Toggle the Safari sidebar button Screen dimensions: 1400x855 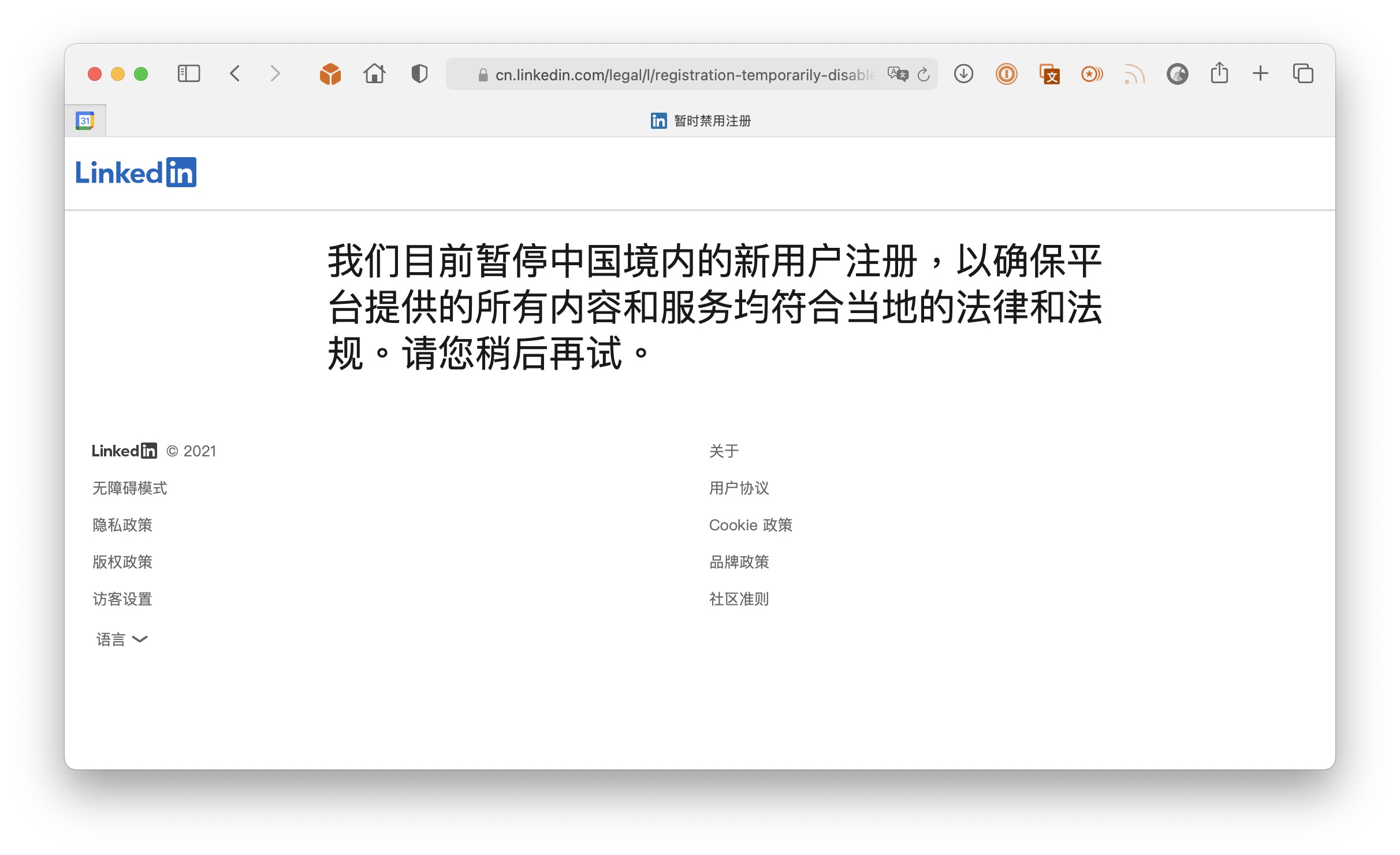pyautogui.click(x=188, y=74)
